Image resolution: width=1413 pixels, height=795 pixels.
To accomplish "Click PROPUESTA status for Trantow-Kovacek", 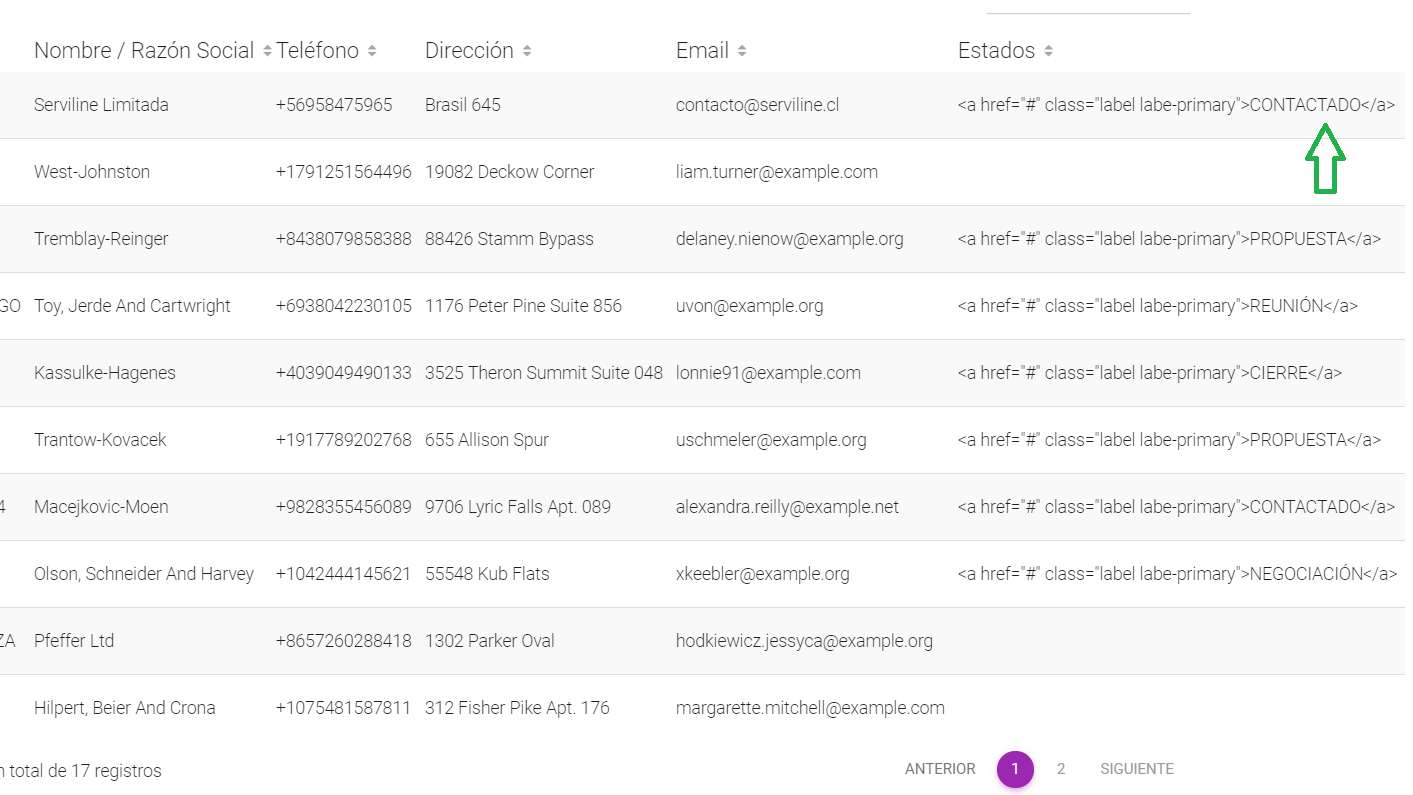I will point(1169,440).
